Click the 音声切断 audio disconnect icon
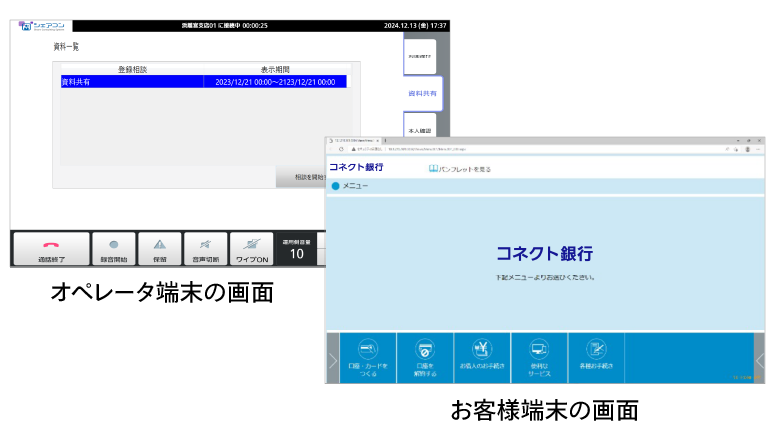This screenshot has width=776, height=440. coord(205,245)
